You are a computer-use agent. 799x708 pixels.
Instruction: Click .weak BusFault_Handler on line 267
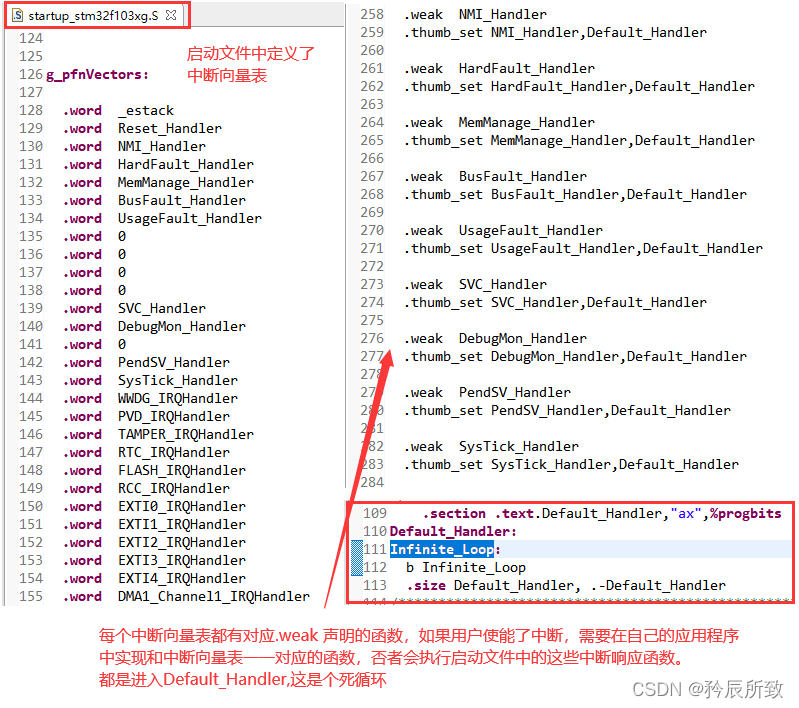[x=495, y=177]
